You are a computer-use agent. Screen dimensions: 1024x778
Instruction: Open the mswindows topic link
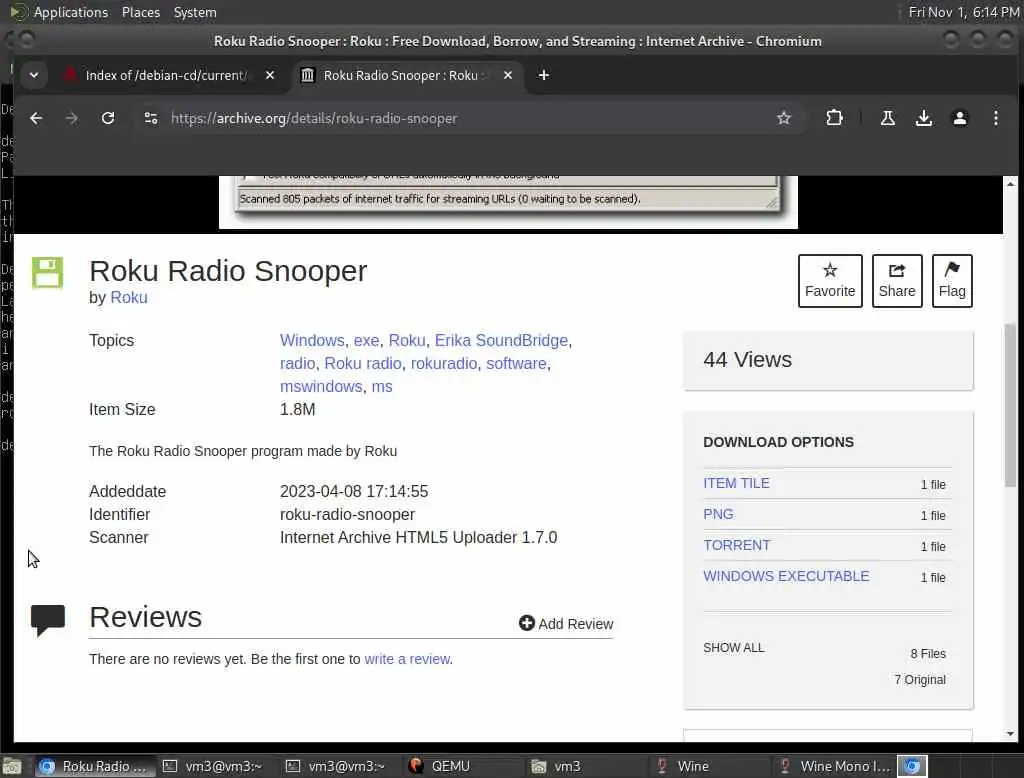coord(321,386)
